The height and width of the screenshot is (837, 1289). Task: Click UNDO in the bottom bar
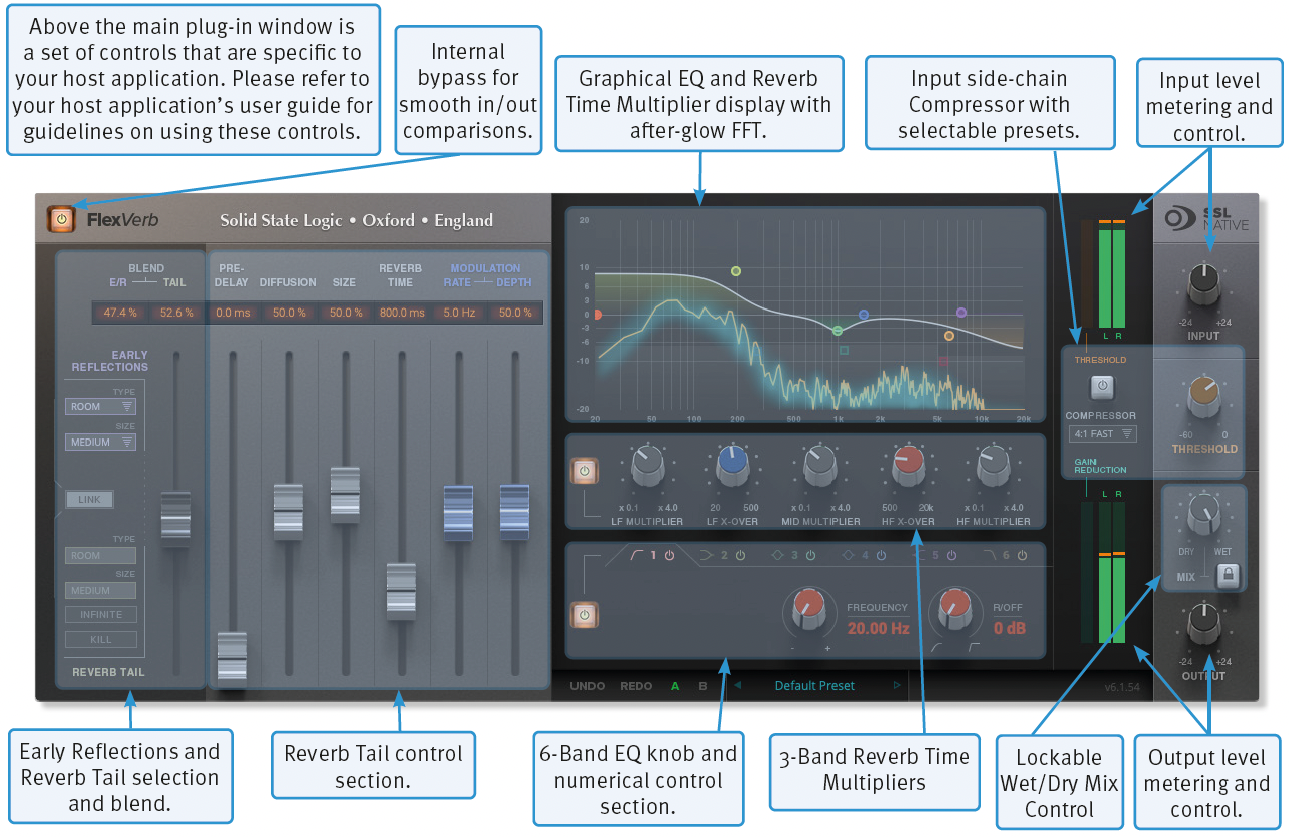click(x=587, y=686)
